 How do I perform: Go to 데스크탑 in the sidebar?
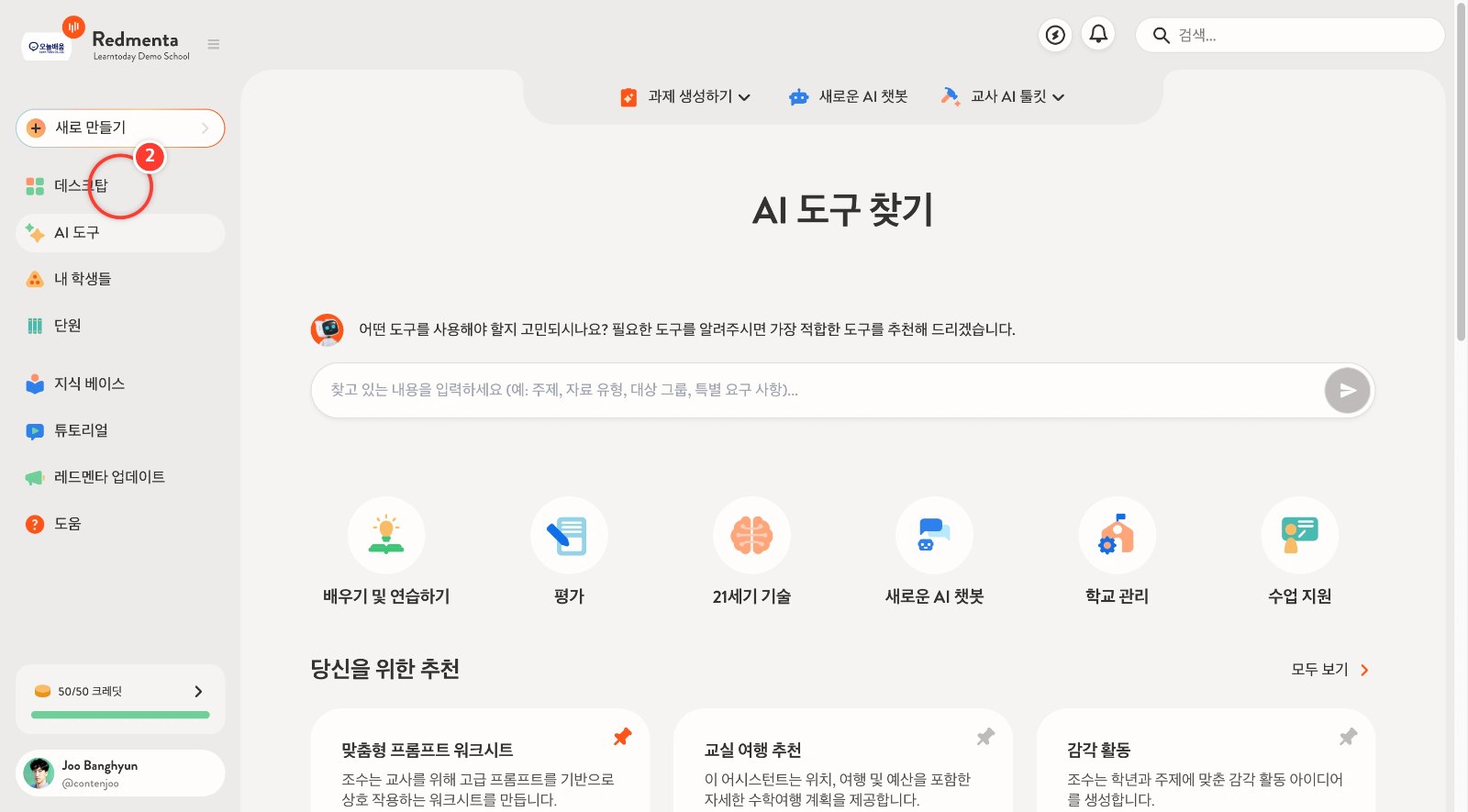(x=120, y=186)
